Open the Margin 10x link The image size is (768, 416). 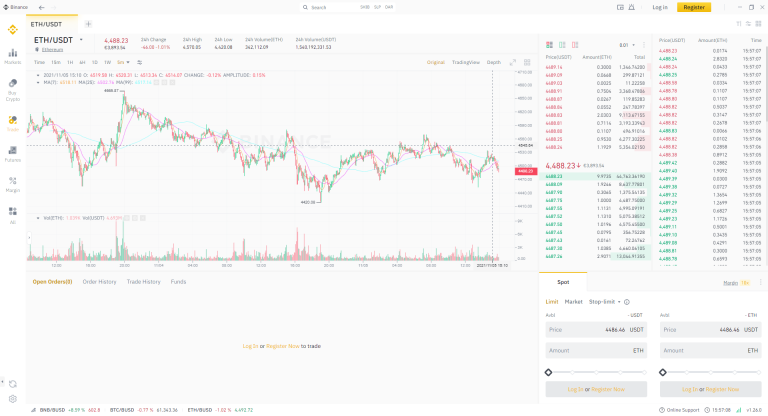[x=737, y=283]
